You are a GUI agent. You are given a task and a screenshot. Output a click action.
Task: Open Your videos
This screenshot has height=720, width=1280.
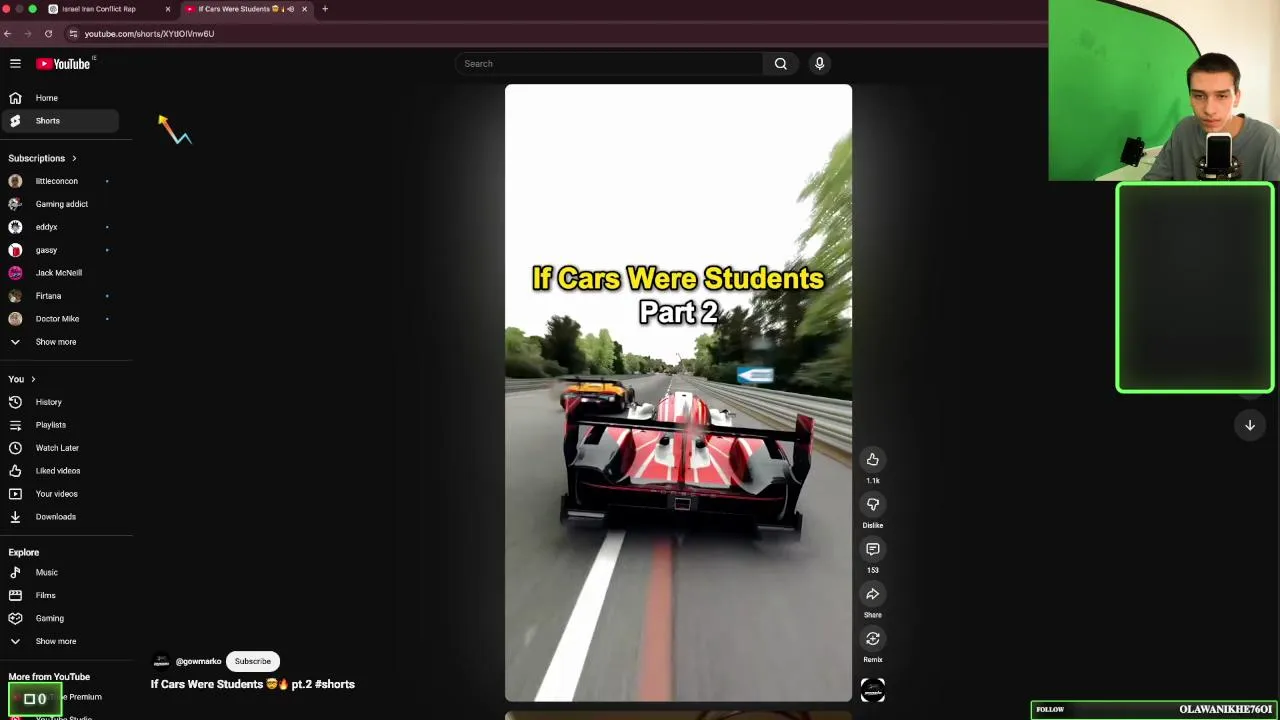[x=59, y=494]
